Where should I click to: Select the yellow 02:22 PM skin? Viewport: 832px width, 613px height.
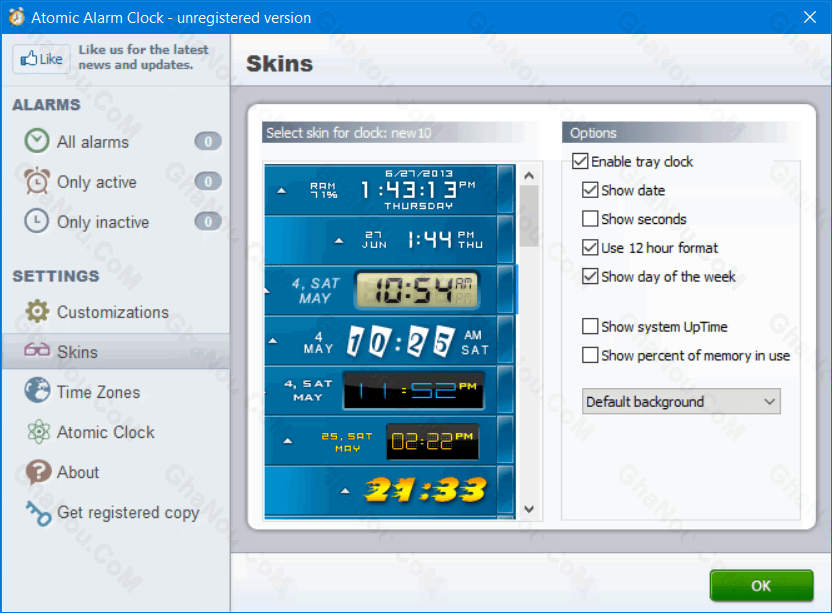point(389,440)
